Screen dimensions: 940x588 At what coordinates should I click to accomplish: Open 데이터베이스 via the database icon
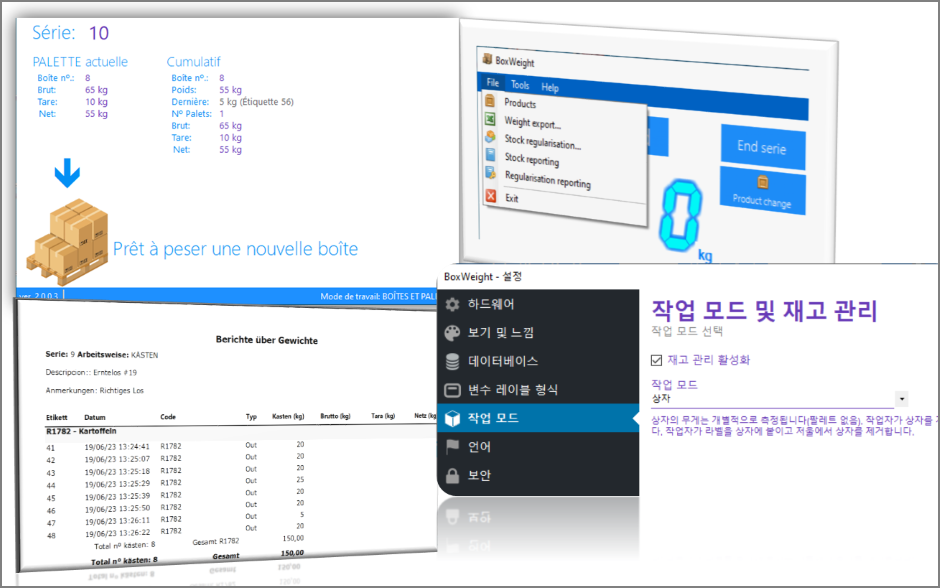point(452,361)
